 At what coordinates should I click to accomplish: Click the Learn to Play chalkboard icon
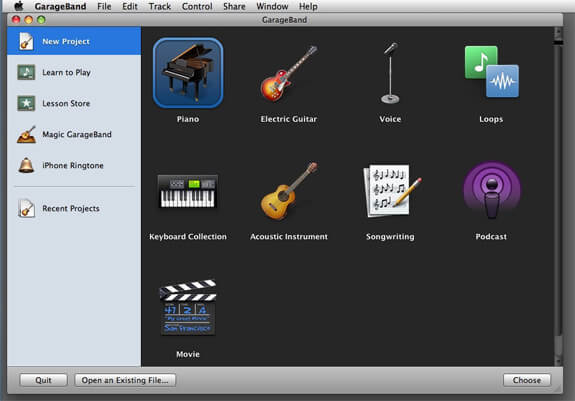pos(26,72)
